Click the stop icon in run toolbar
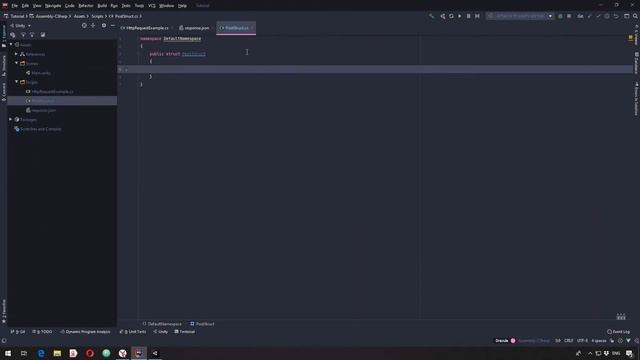The height and width of the screenshot is (360, 640). coord(569,16)
